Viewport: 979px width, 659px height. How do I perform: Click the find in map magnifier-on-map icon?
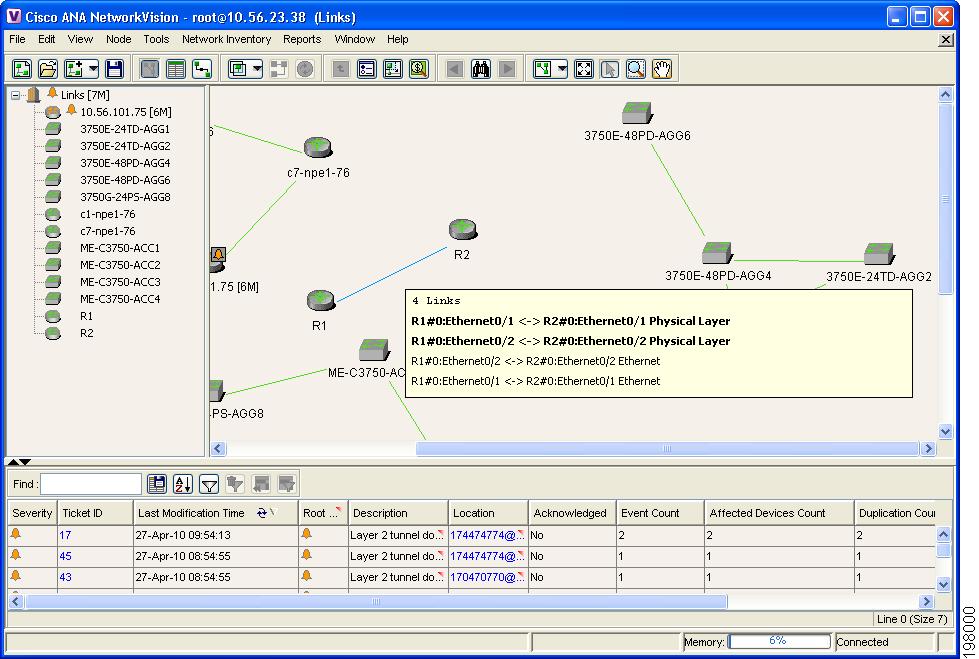click(x=419, y=69)
